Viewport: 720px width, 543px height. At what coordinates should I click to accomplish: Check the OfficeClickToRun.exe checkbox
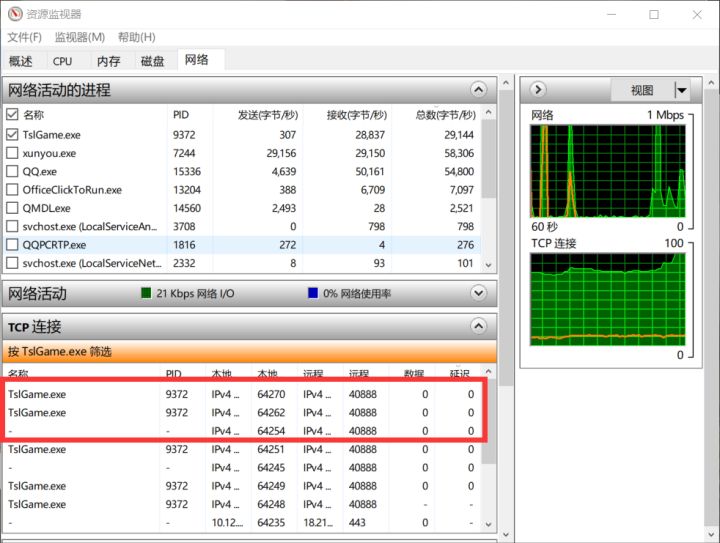12,190
